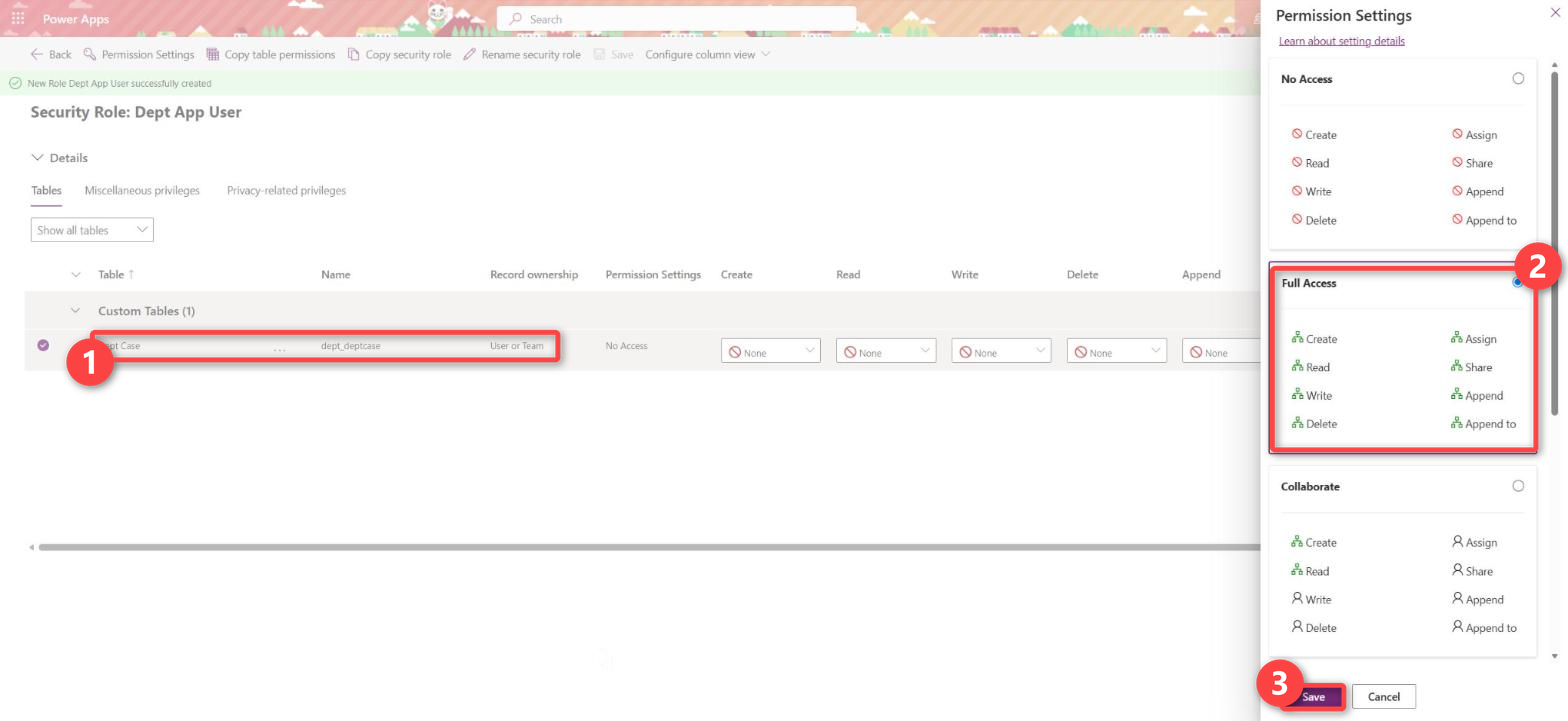The width and height of the screenshot is (1568, 721).
Task: Click the Permission Settings column header
Action: pyautogui.click(x=653, y=274)
